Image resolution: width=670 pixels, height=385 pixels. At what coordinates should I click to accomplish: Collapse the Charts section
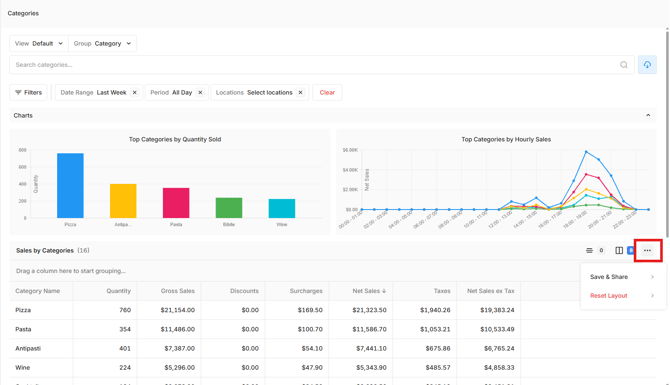648,115
